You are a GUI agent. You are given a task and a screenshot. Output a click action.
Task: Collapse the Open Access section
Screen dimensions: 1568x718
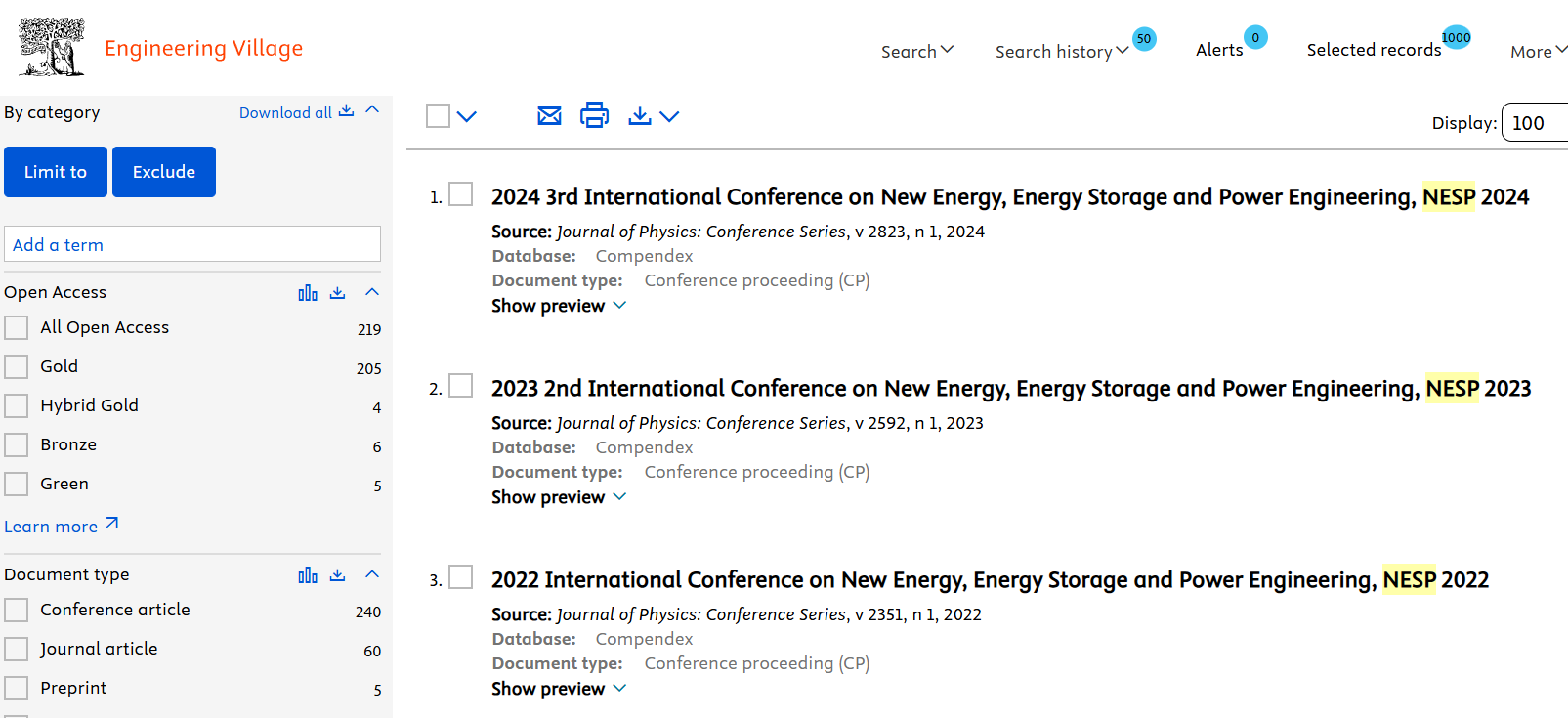[x=372, y=292]
